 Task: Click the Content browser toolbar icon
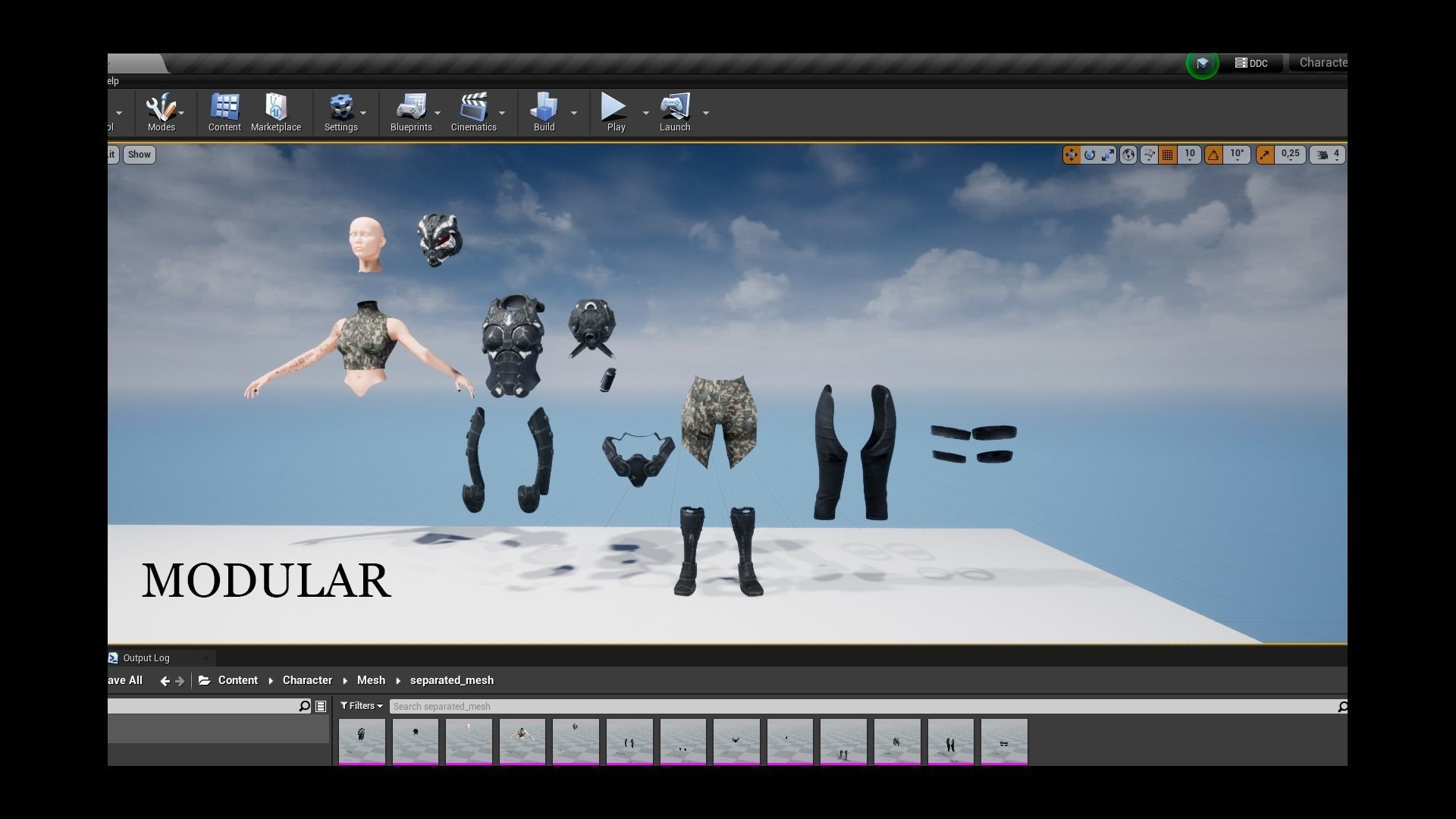pyautogui.click(x=224, y=113)
